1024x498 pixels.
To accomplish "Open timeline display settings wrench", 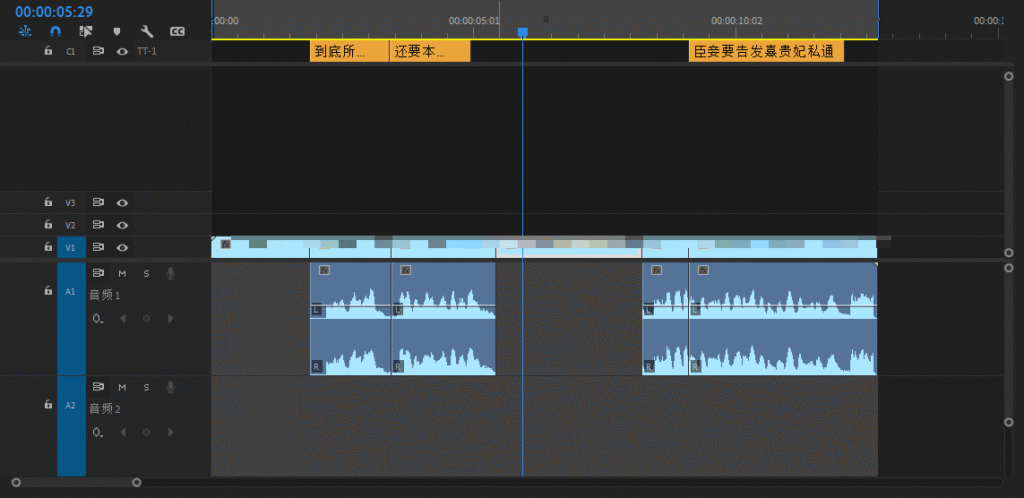I will [x=146, y=31].
